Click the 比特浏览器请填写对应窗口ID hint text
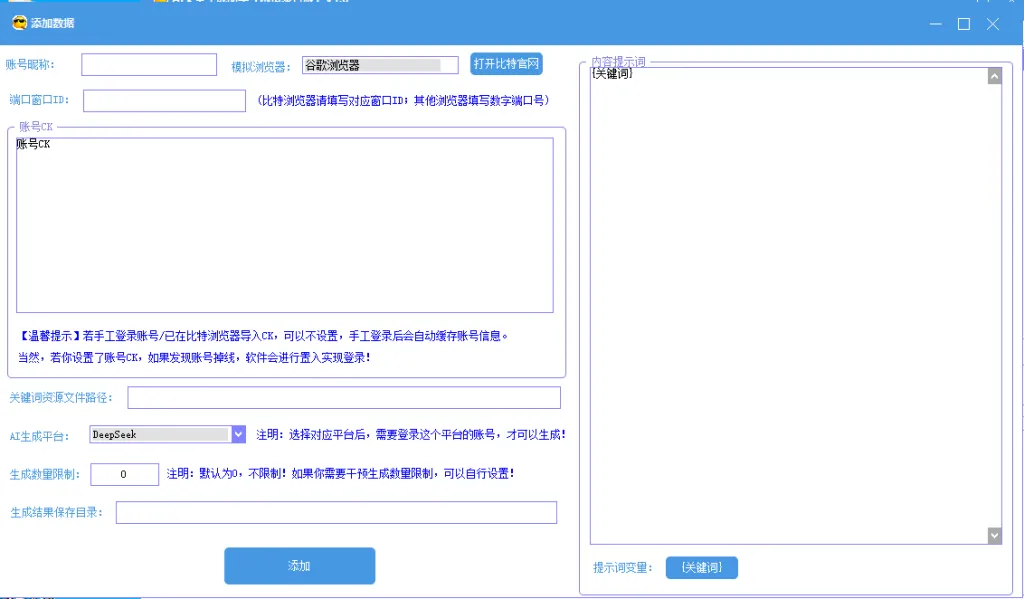This screenshot has width=1024, height=599. point(403,101)
